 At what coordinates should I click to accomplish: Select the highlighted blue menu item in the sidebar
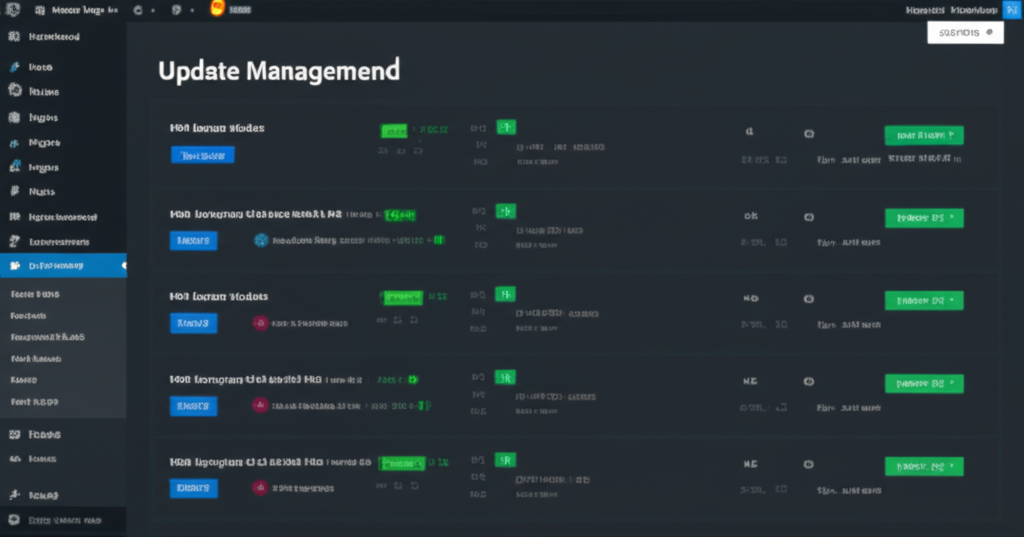[63, 266]
